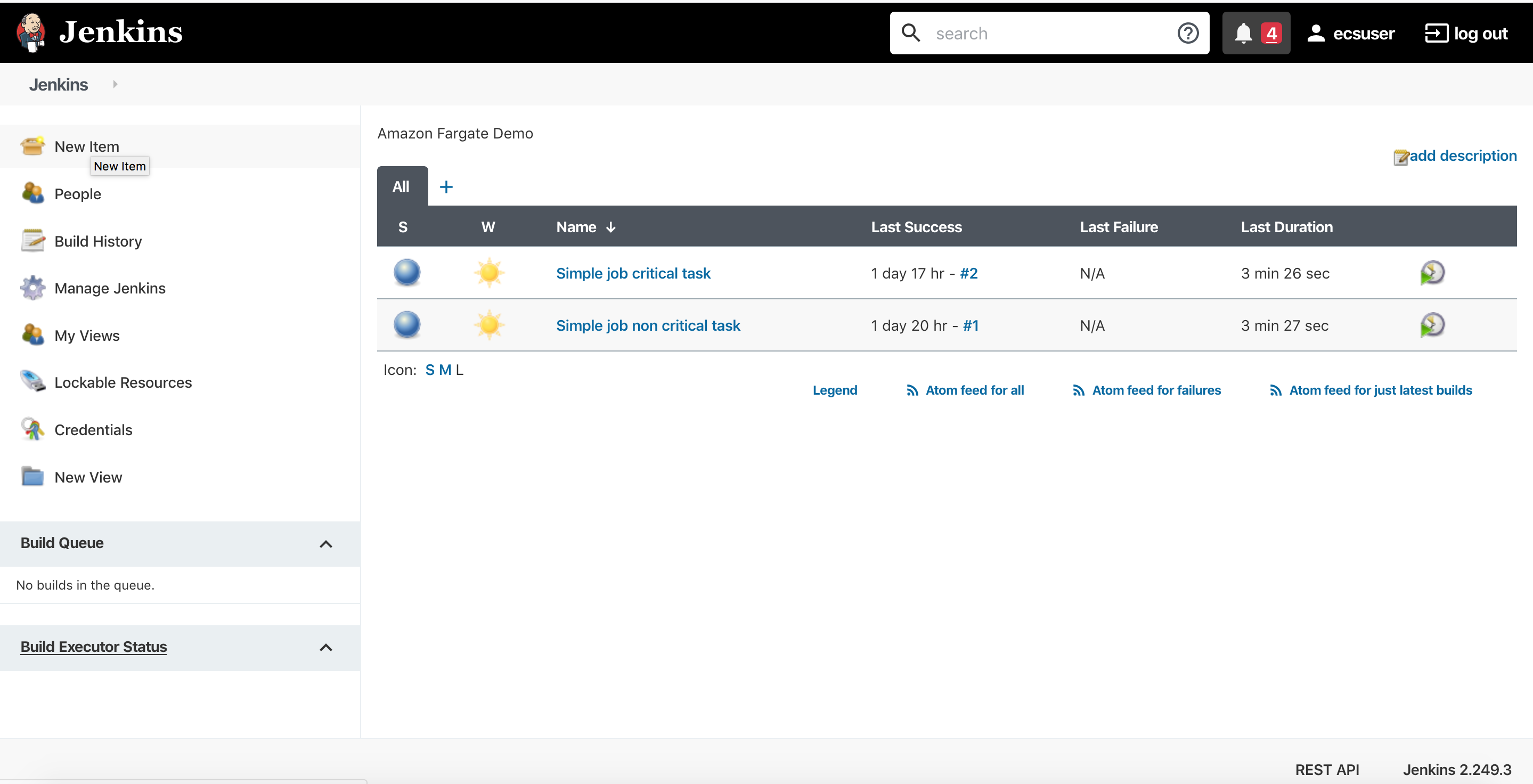Toggle sort order on the Name column
The image size is (1533, 784).
[585, 227]
